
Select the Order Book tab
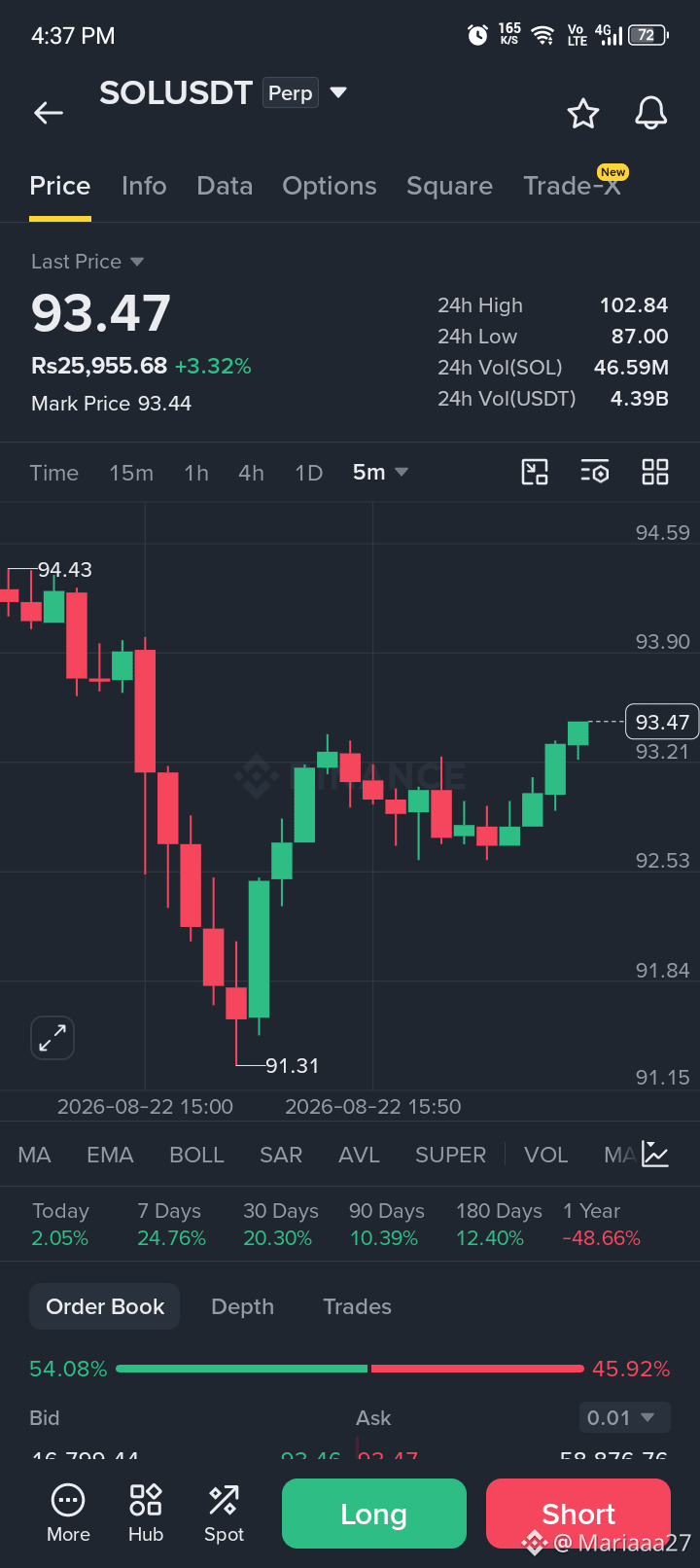pos(105,1306)
